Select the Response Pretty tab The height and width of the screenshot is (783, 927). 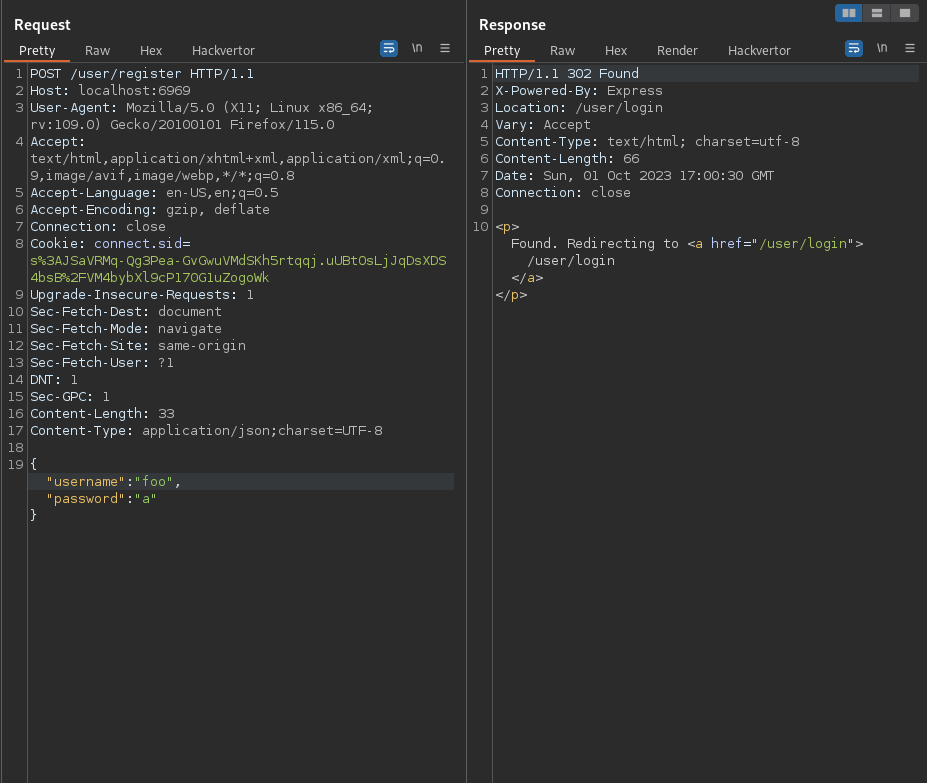coord(502,51)
